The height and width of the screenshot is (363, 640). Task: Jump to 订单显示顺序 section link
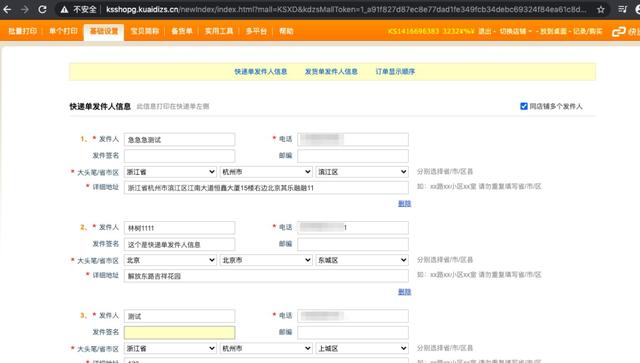coord(395,71)
